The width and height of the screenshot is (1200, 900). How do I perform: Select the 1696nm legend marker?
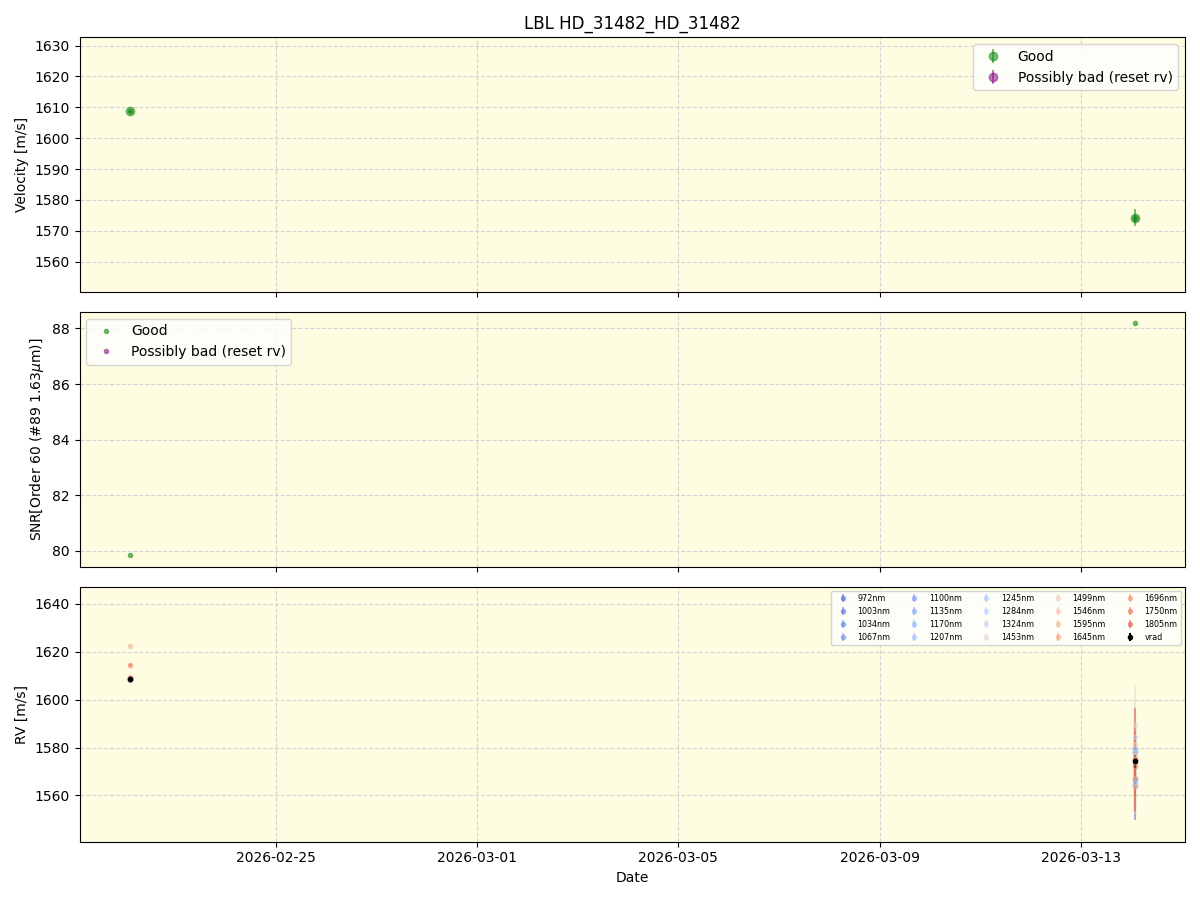click(x=1130, y=598)
